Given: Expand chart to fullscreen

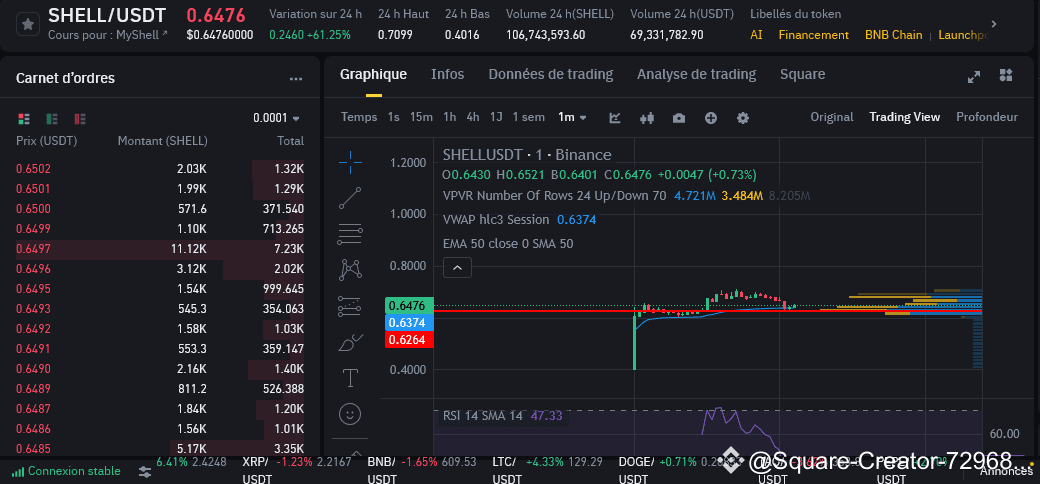Looking at the screenshot, I should tap(974, 76).
